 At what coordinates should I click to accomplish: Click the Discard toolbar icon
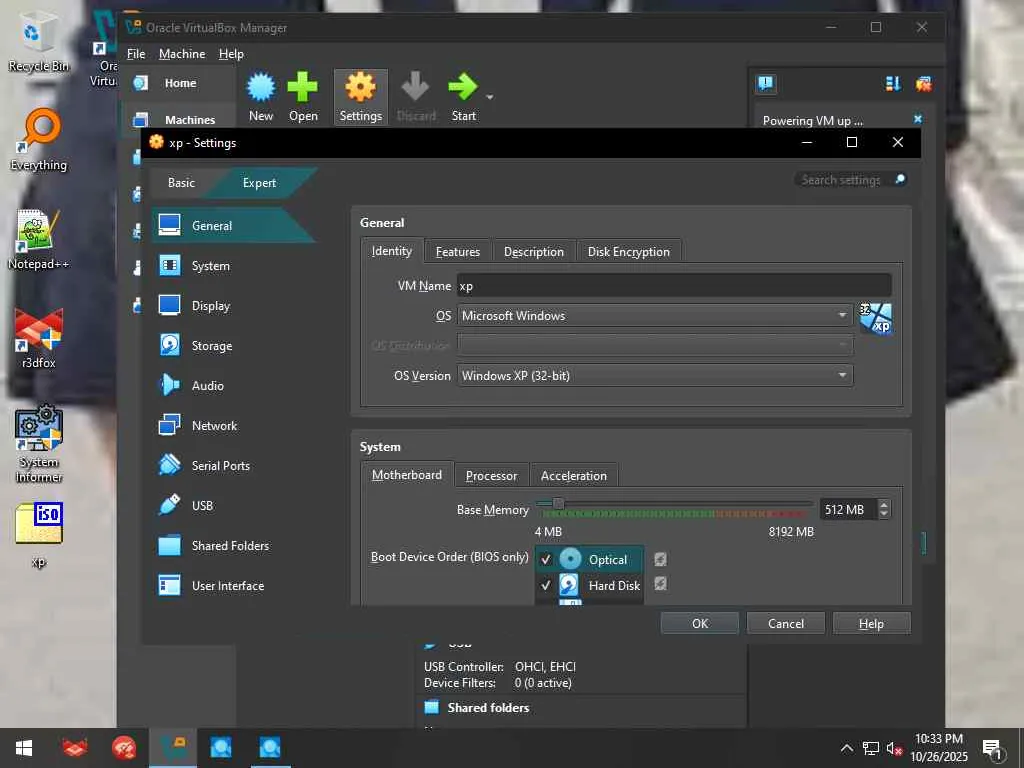click(415, 97)
